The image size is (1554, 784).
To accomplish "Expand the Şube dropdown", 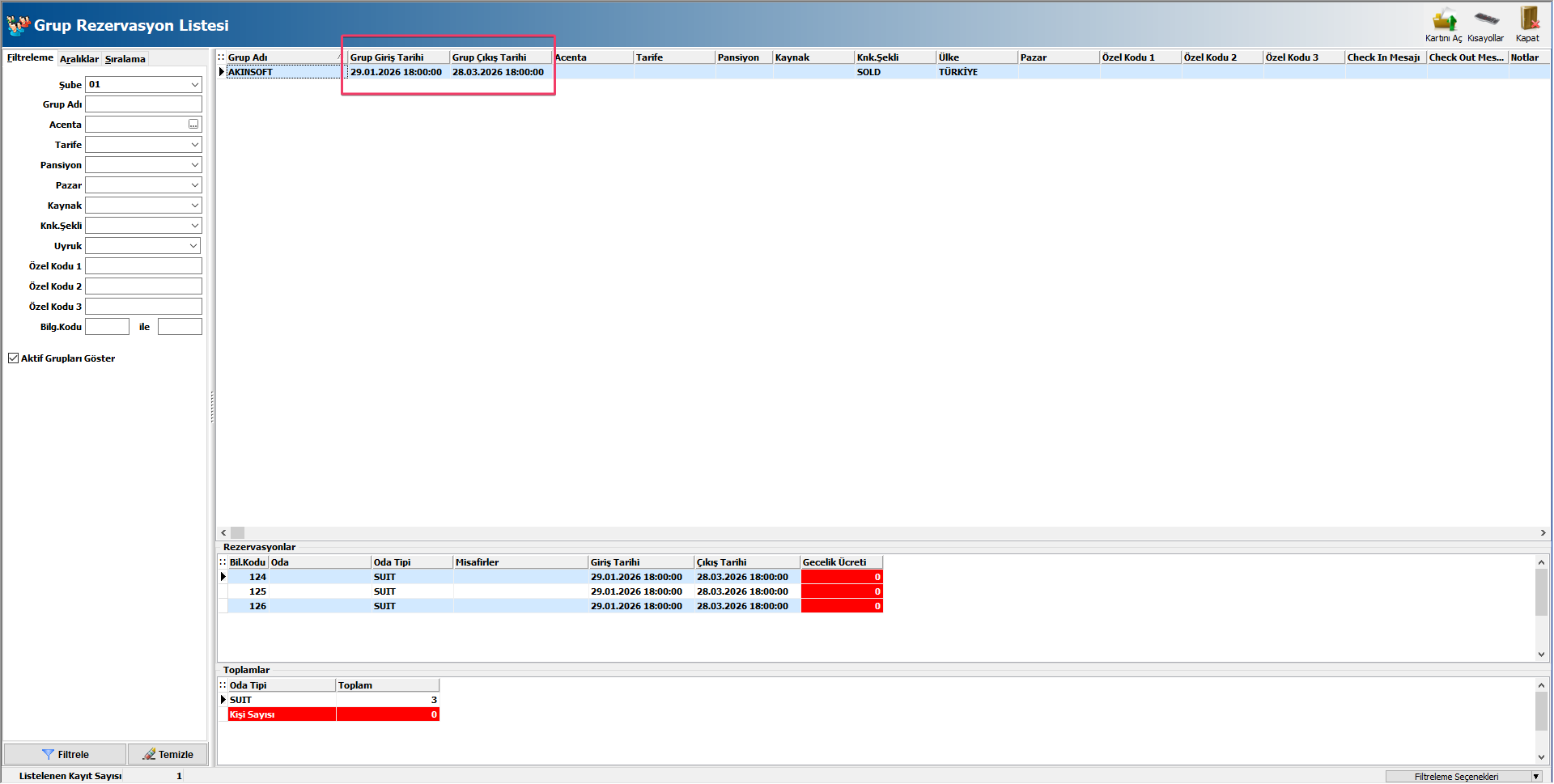I will click(194, 85).
